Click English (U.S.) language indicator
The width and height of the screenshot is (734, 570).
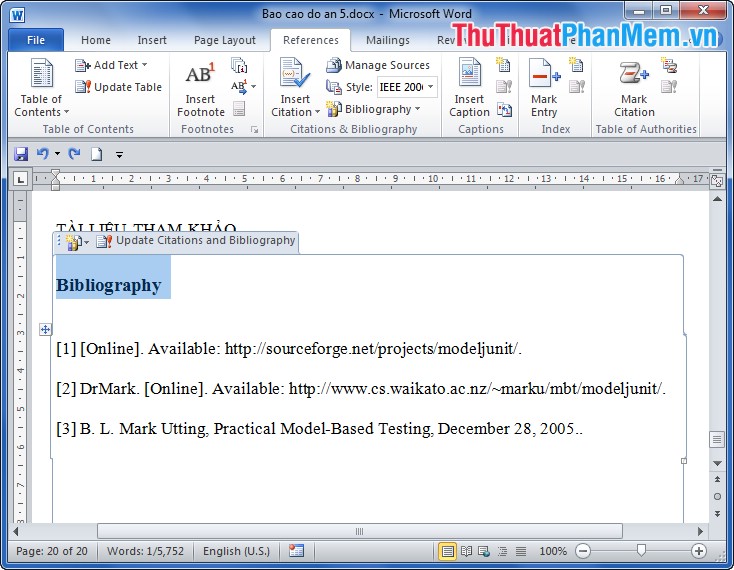[236, 551]
